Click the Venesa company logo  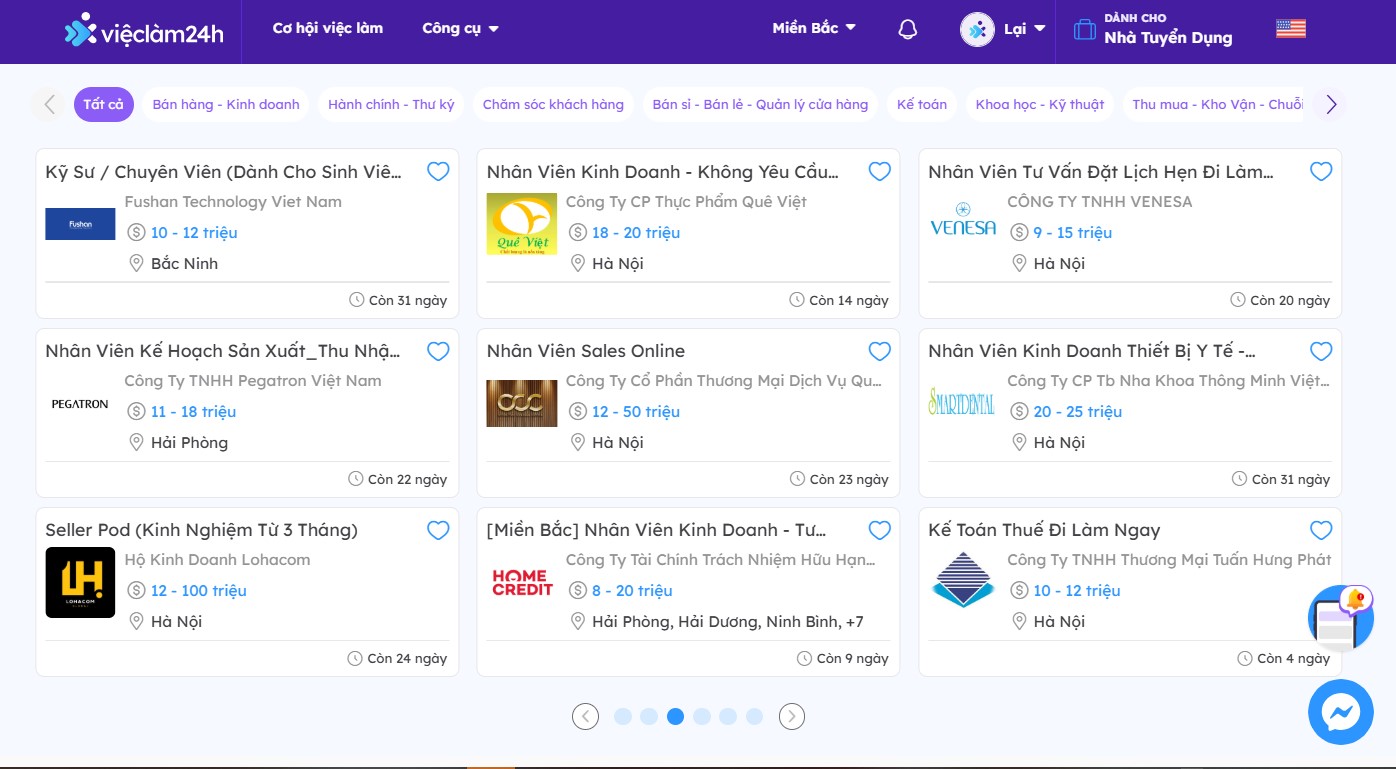point(962,220)
